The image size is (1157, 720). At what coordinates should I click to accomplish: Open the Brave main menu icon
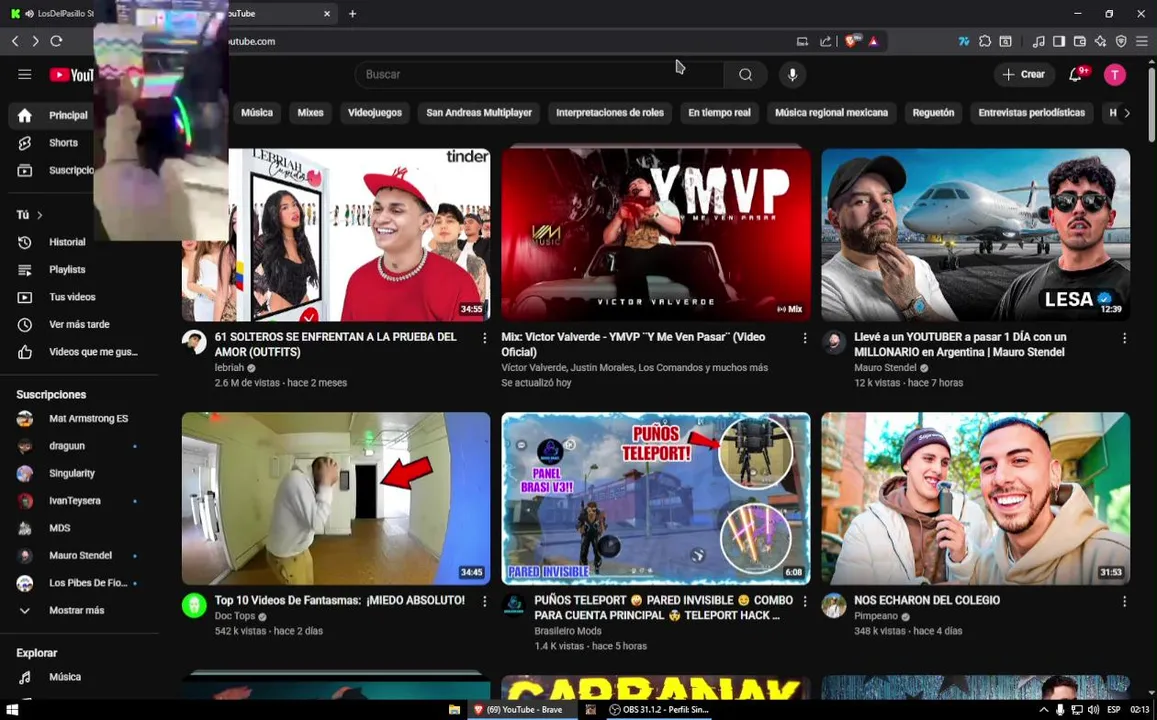coord(1142,41)
